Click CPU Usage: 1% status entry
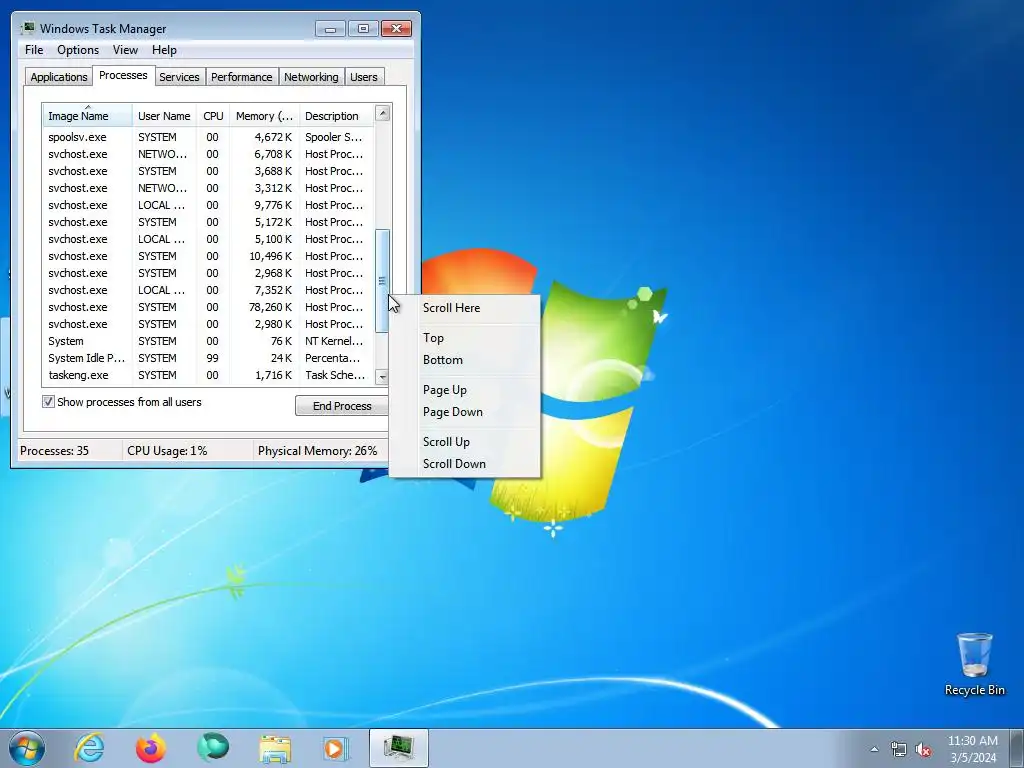The height and width of the screenshot is (768, 1024). [167, 451]
